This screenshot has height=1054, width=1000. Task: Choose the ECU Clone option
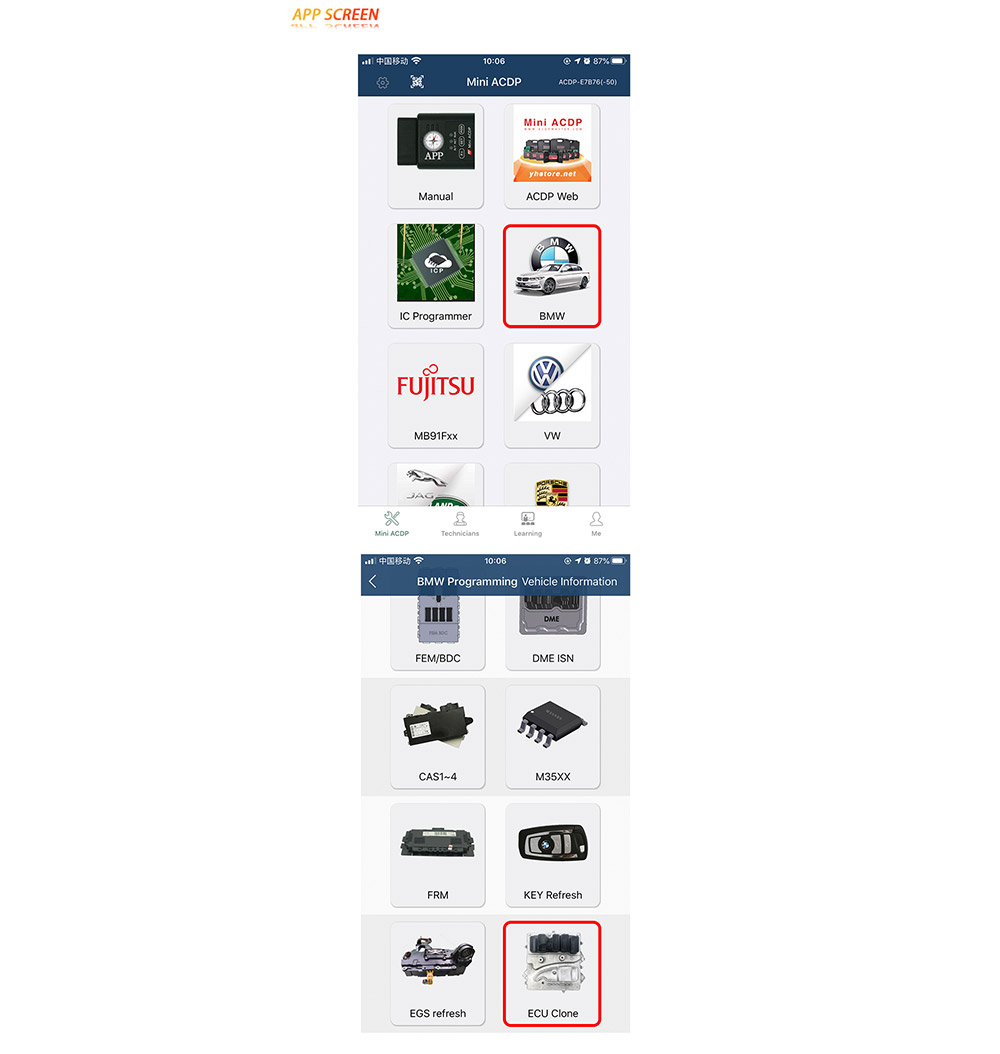coord(552,973)
